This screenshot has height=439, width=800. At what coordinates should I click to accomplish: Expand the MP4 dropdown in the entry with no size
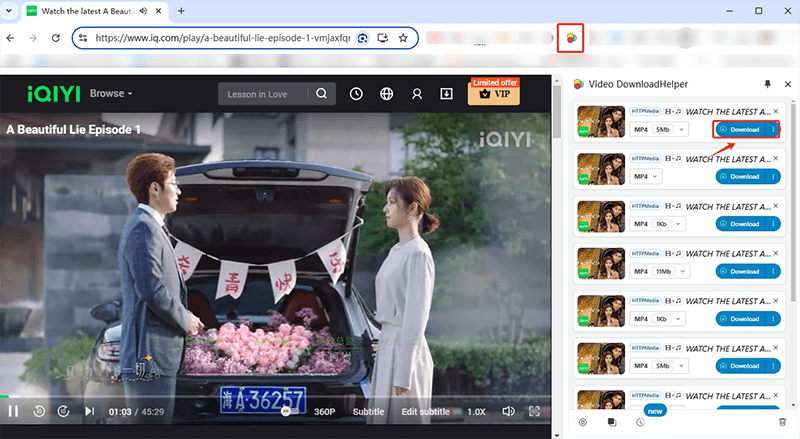(x=645, y=177)
